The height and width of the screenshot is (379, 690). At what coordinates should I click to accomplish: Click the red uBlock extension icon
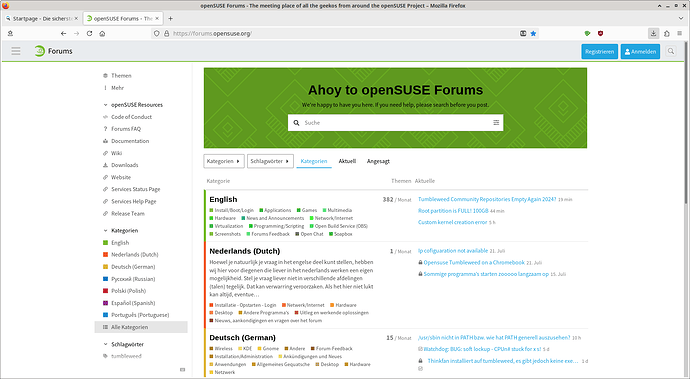click(x=600, y=33)
